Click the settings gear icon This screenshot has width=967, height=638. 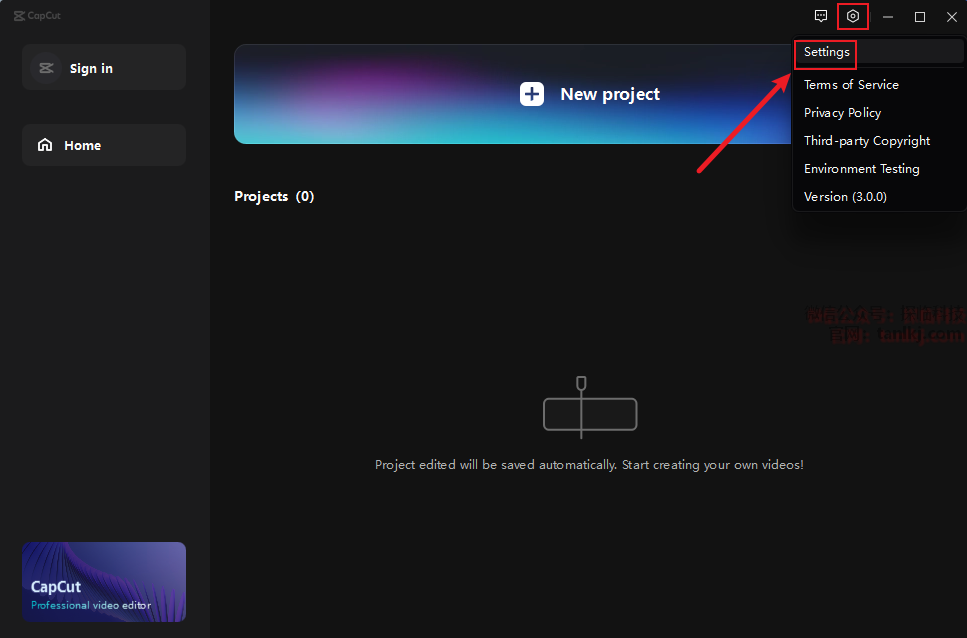coord(853,16)
